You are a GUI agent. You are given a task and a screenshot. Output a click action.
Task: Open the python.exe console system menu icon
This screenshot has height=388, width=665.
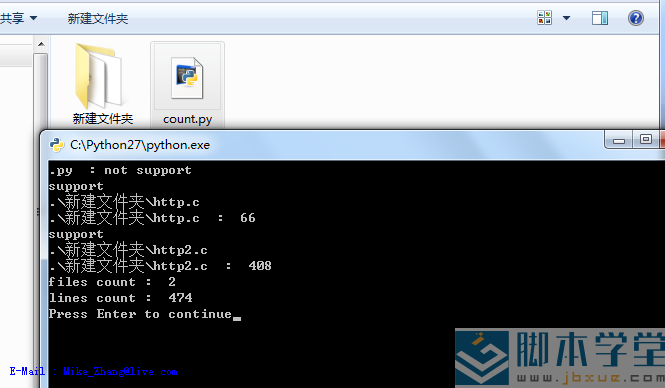coord(56,145)
